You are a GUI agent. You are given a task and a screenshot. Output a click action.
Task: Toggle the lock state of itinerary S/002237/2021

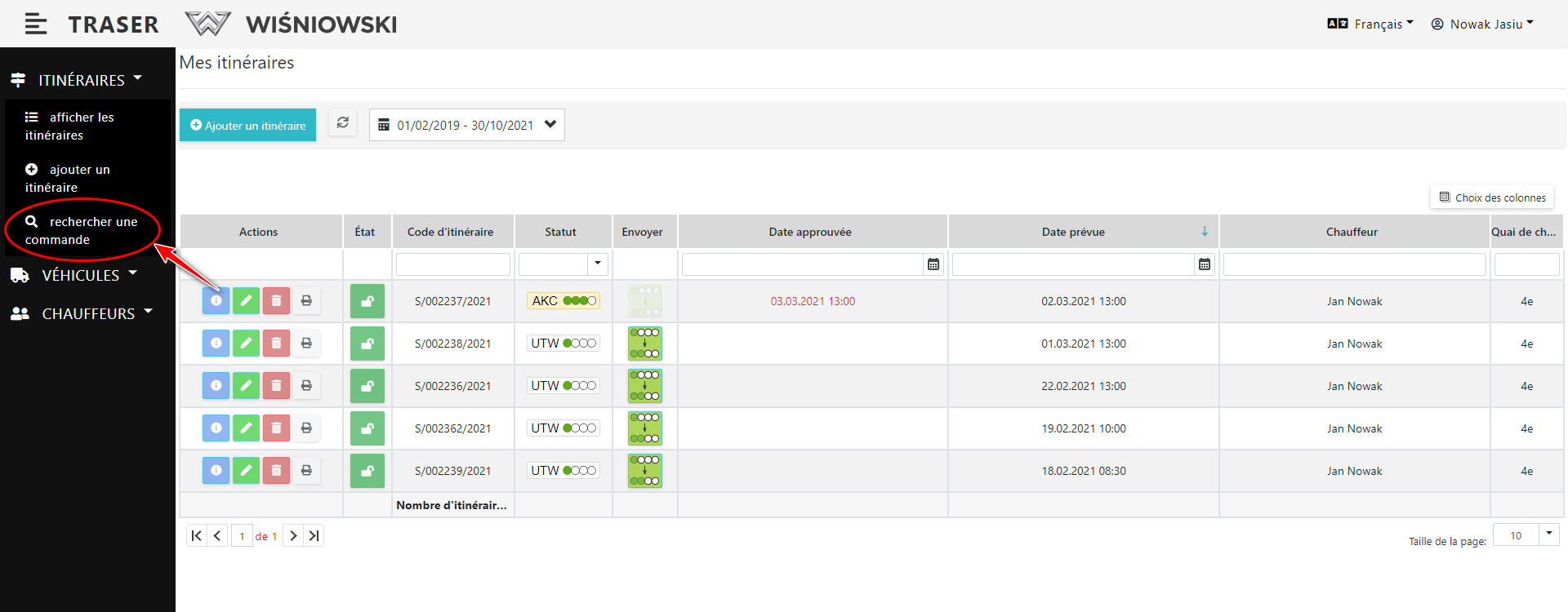(x=367, y=301)
